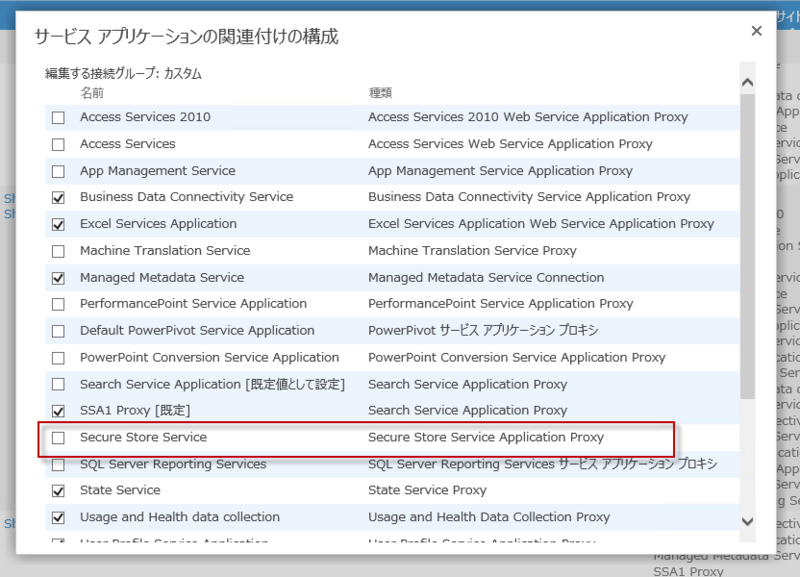Click the scroll up arrow

(x=747, y=82)
